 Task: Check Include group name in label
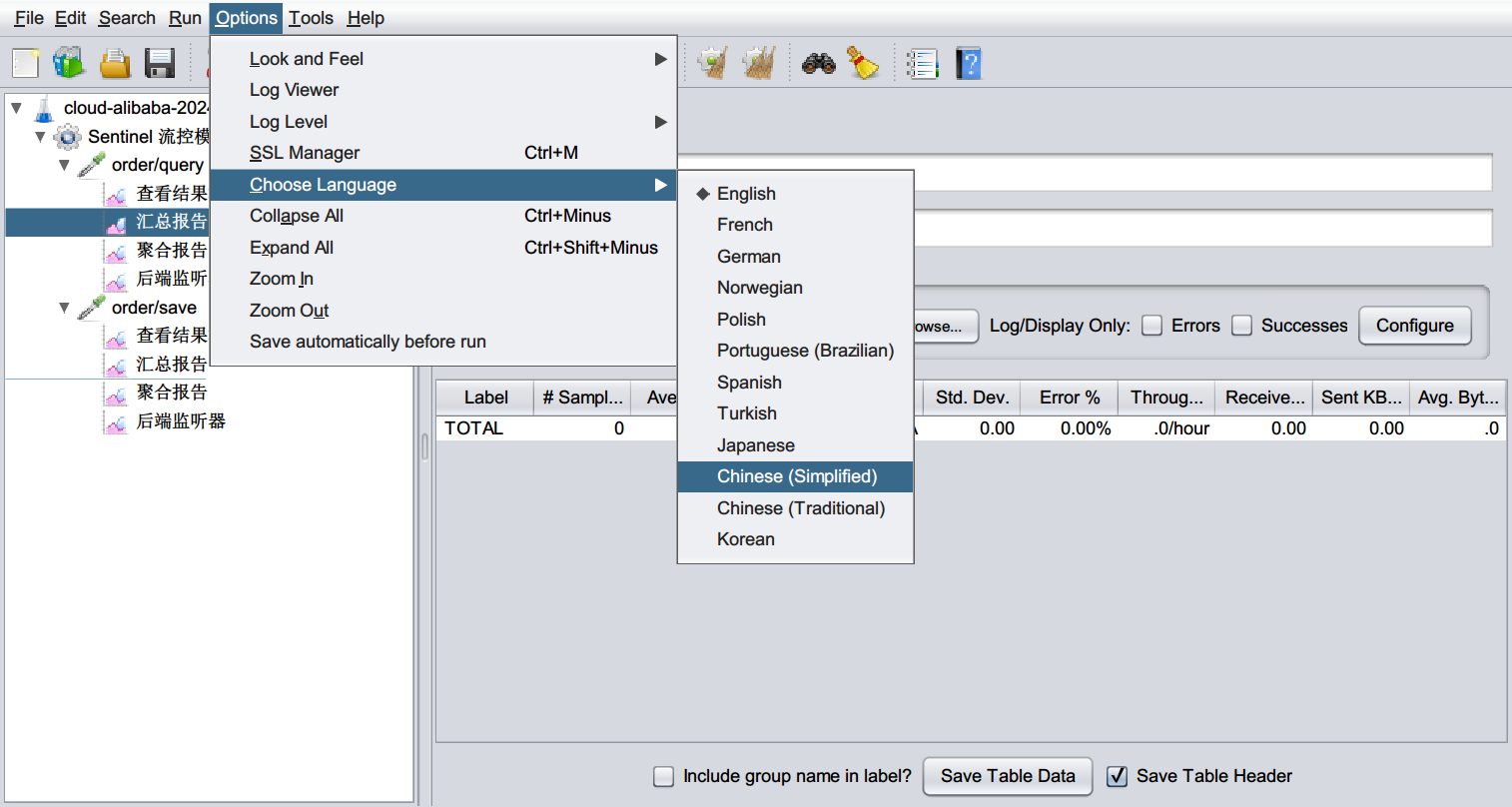663,776
